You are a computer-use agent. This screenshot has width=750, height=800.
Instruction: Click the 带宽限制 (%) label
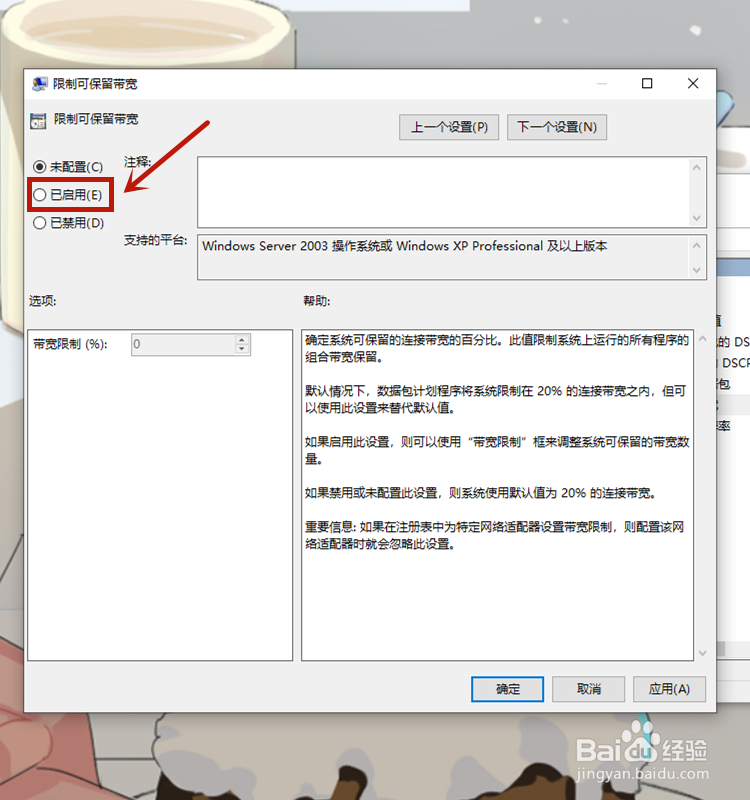click(70, 344)
